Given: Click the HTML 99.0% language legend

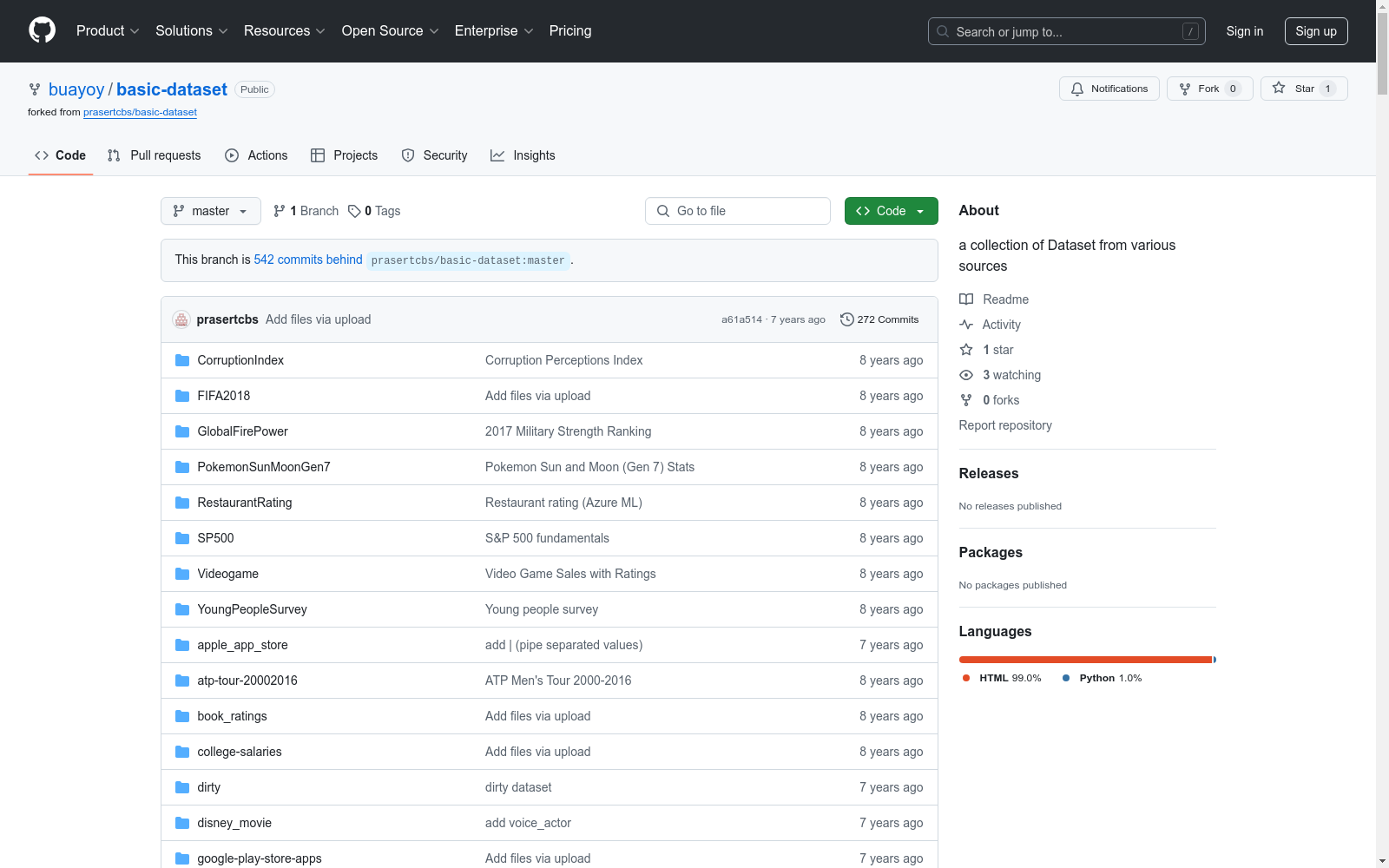Looking at the screenshot, I should [x=1002, y=678].
